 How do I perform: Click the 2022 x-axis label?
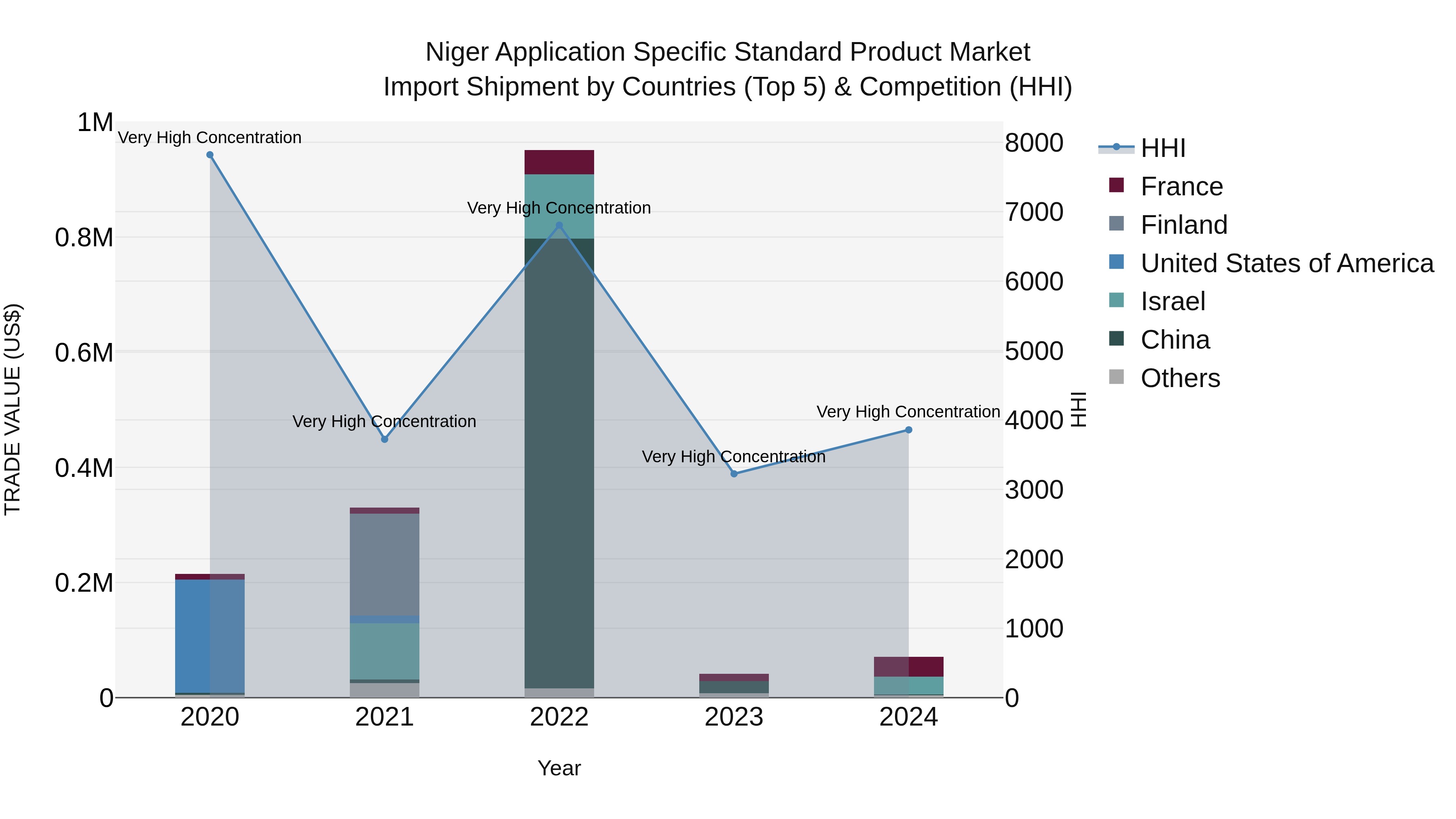coord(559,717)
